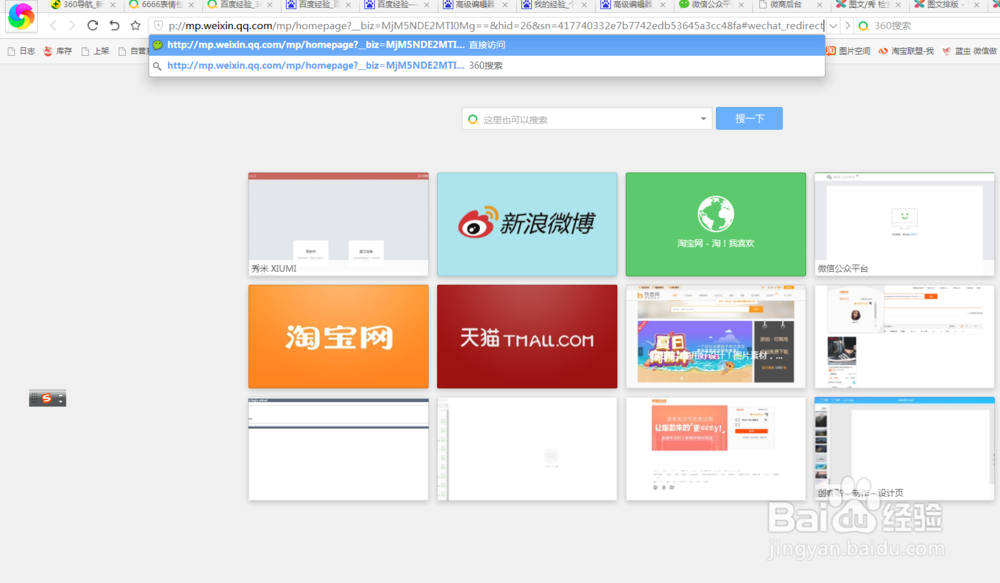Select the 直接访问 URL suggestion
This screenshot has width=1000, height=583.
pos(487,45)
